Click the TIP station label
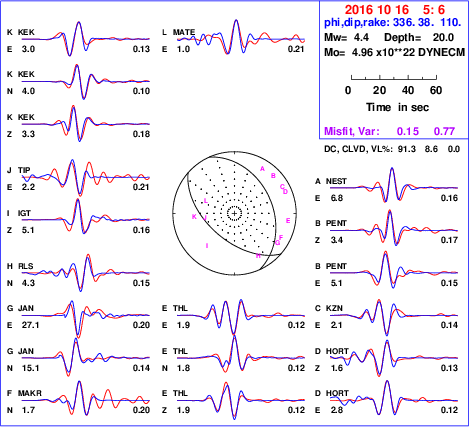This screenshot has height=427, width=469. coord(24,170)
